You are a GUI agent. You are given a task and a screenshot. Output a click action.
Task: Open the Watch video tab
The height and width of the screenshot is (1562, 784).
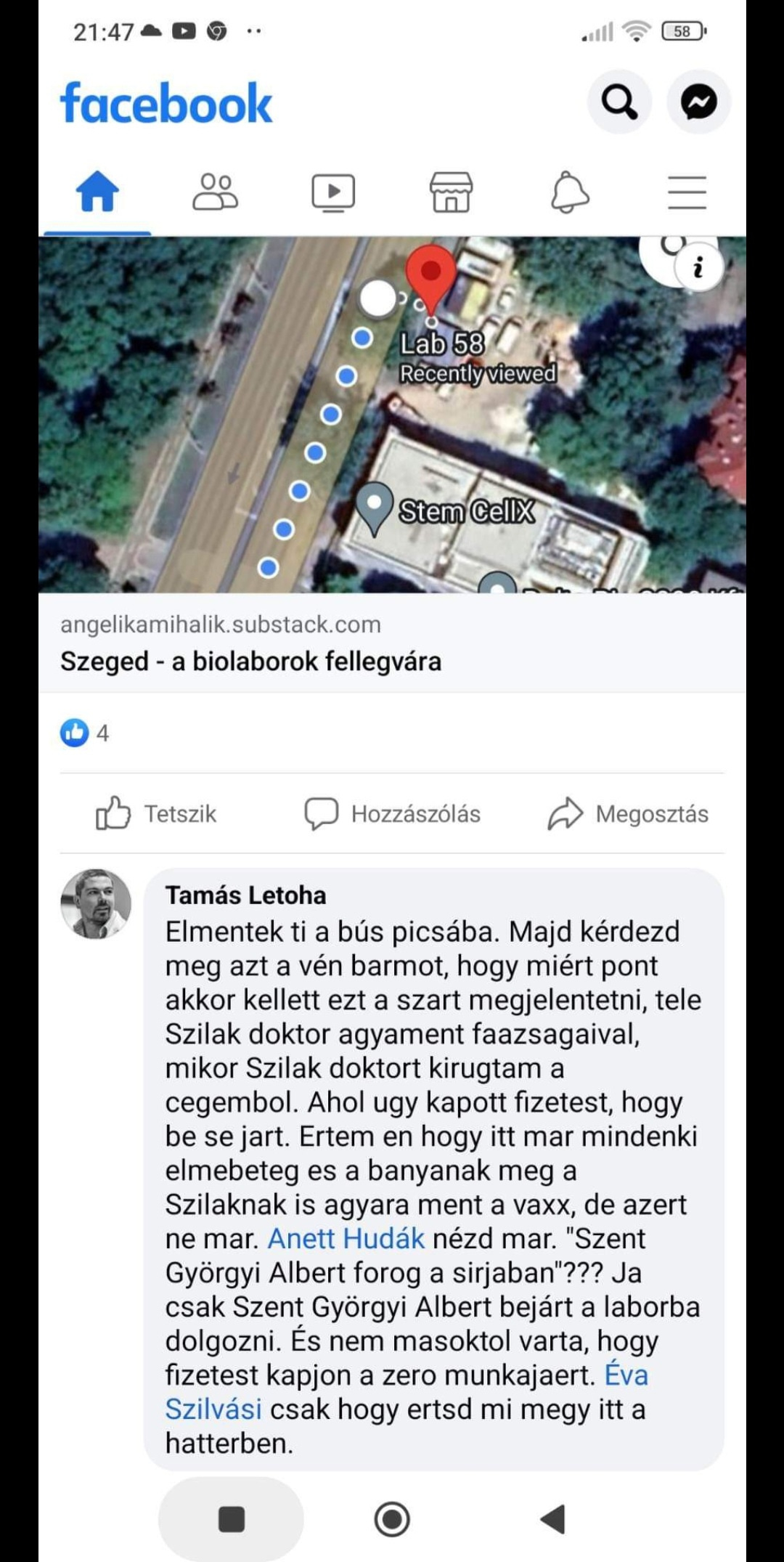(333, 192)
